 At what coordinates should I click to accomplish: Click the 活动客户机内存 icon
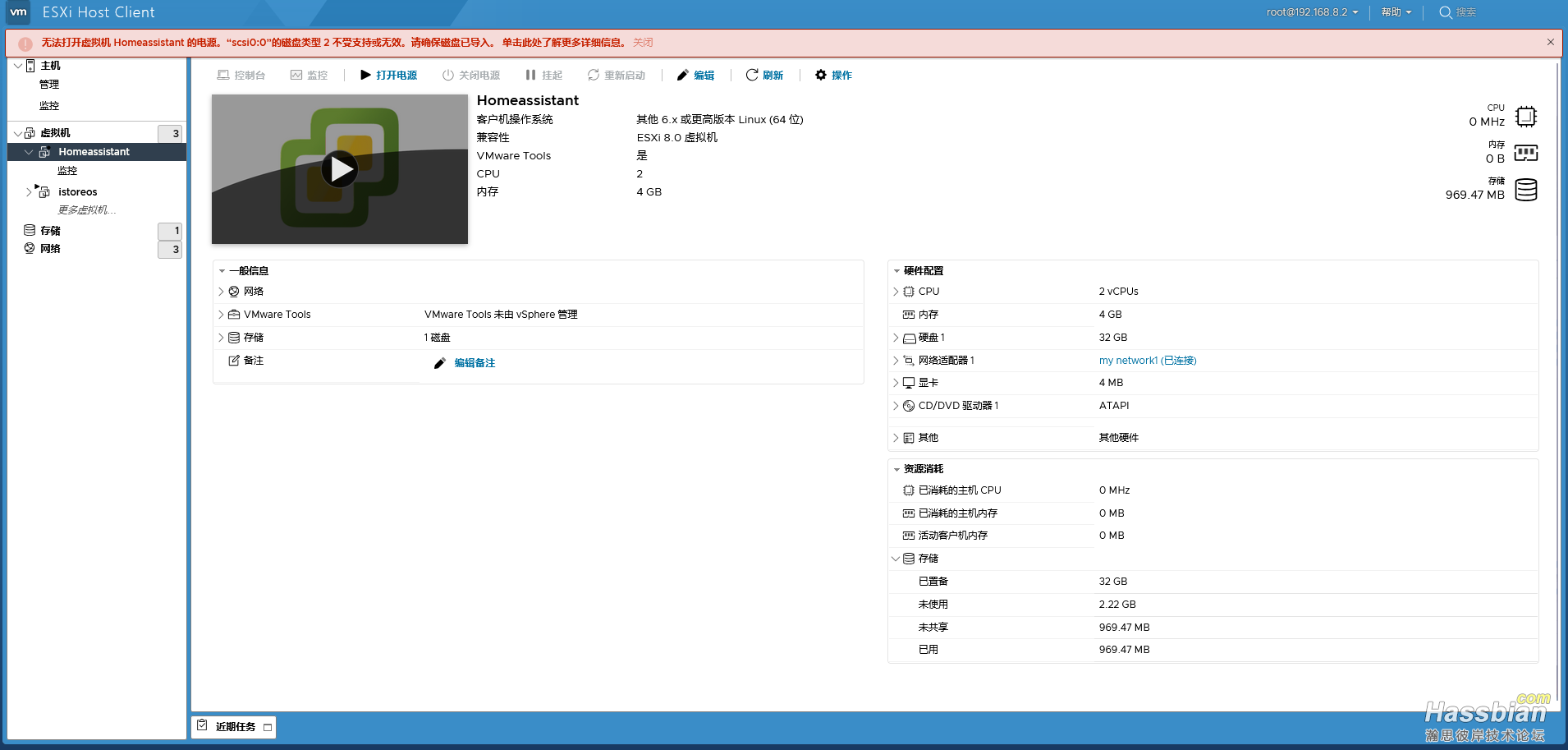[909, 536]
